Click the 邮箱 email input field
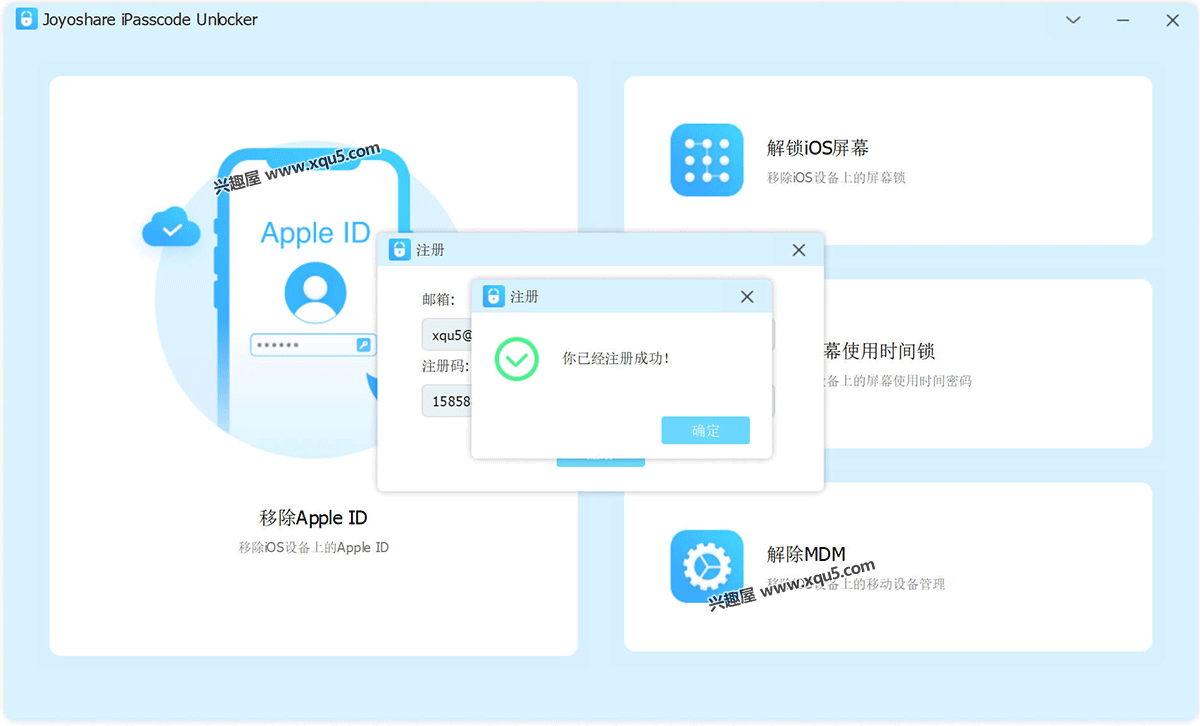 pyautogui.click(x=447, y=334)
